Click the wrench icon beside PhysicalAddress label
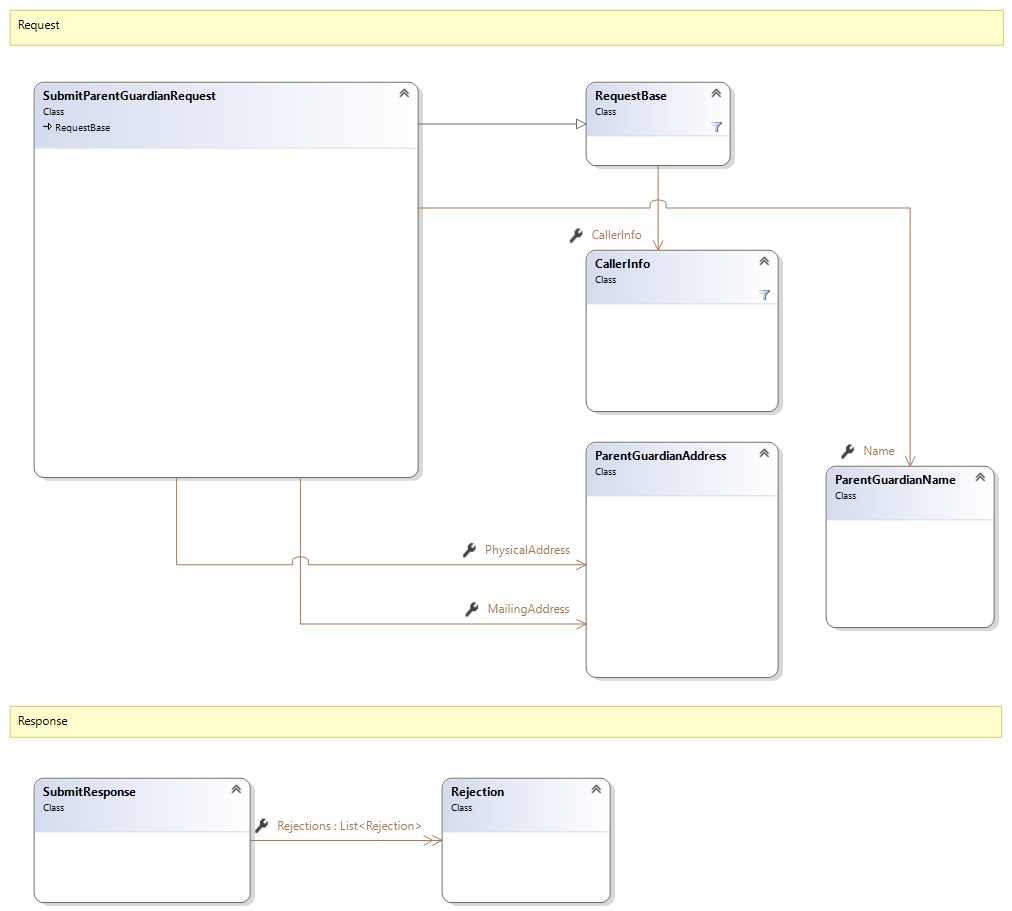 (470, 550)
